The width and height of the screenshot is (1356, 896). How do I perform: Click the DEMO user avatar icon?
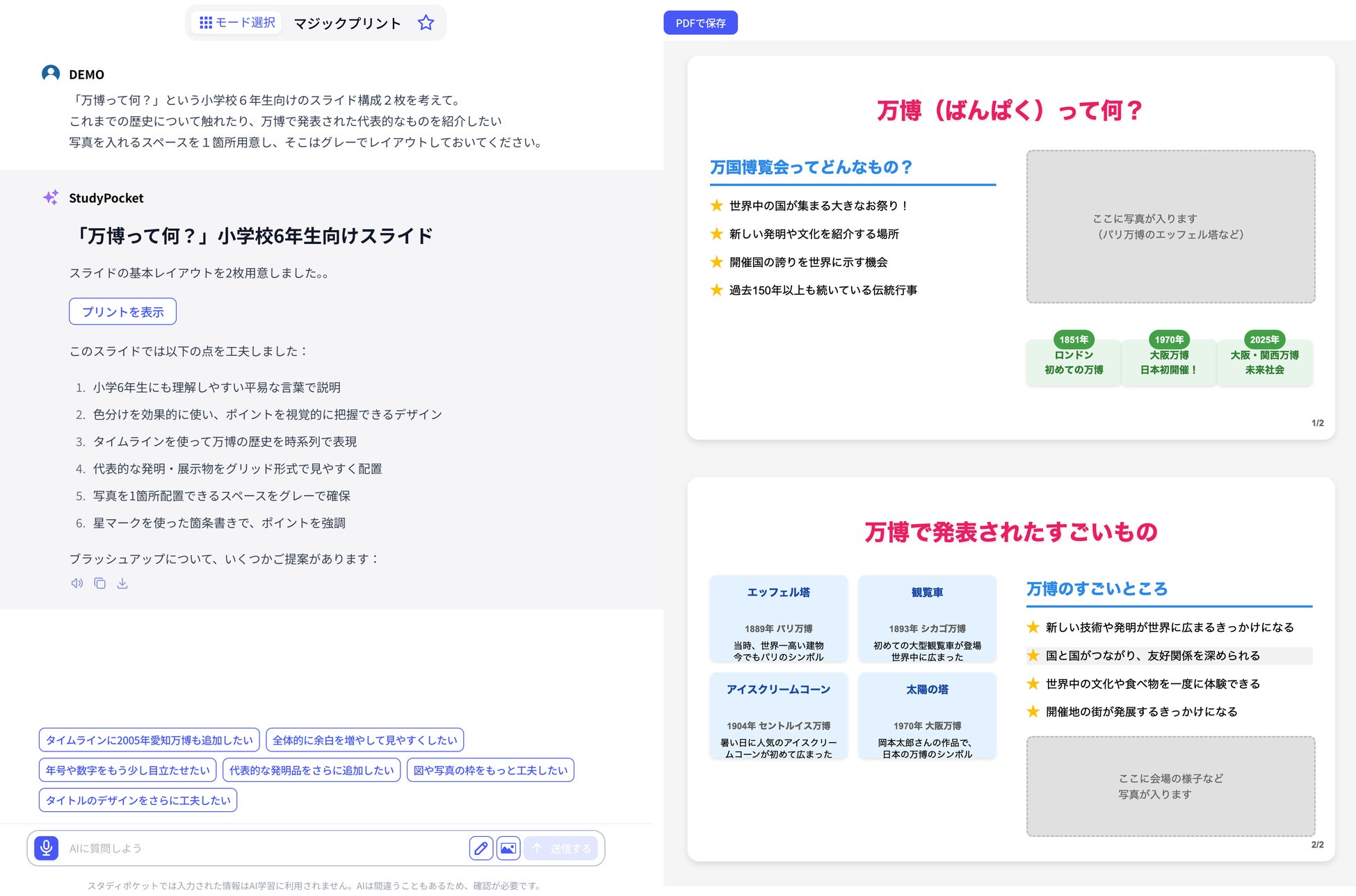click(x=51, y=74)
